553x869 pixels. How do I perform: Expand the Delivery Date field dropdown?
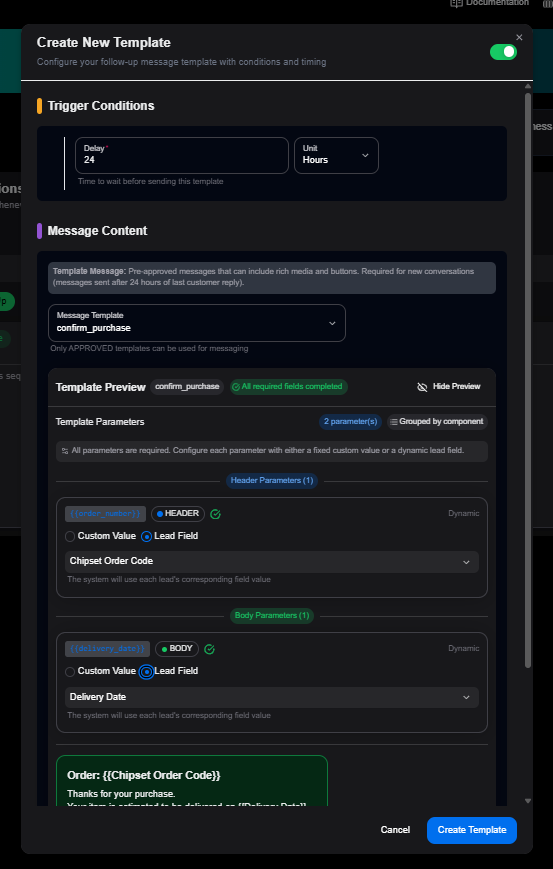(272, 697)
